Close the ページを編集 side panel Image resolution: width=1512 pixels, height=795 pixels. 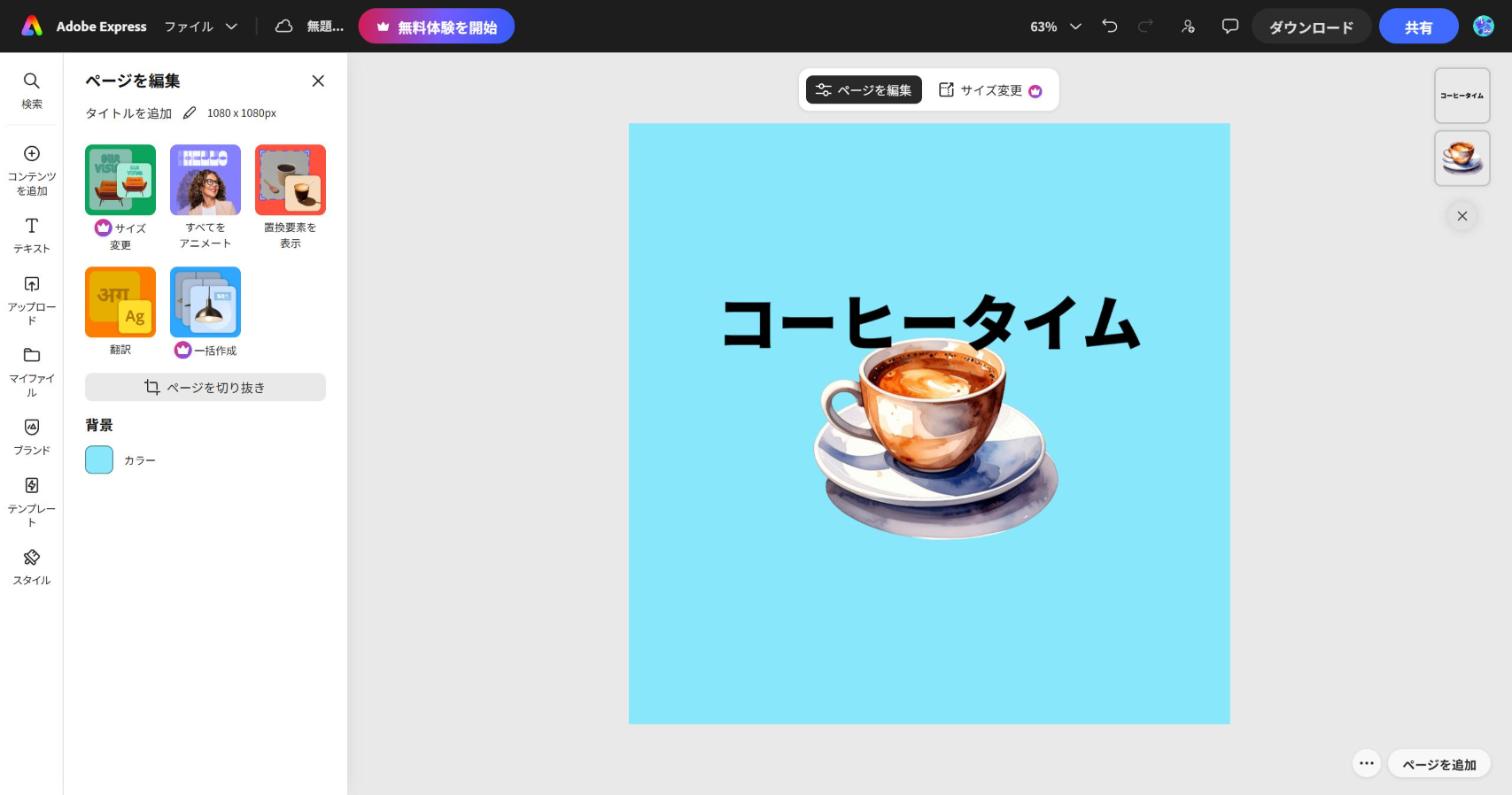318,81
